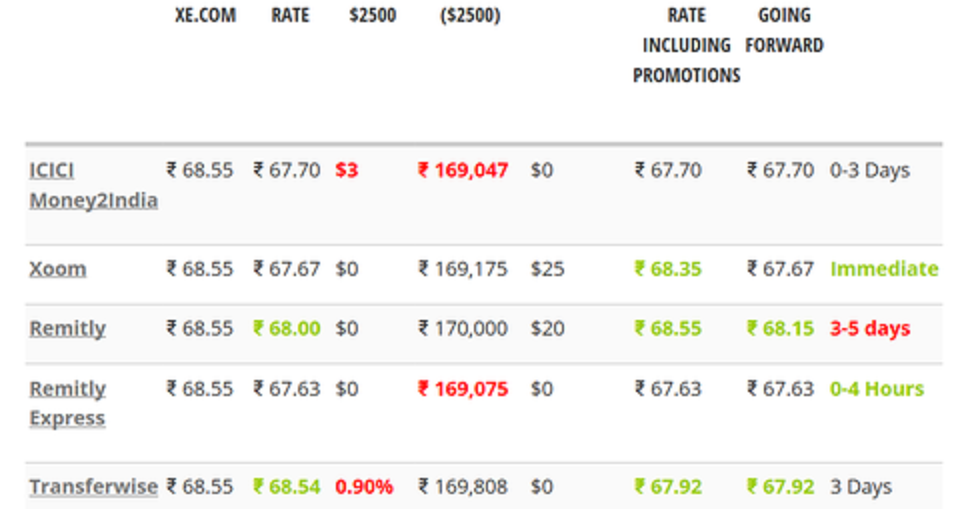Screen dimensions: 970x509
Task: Follow the Transferwise link
Action: pos(93,487)
